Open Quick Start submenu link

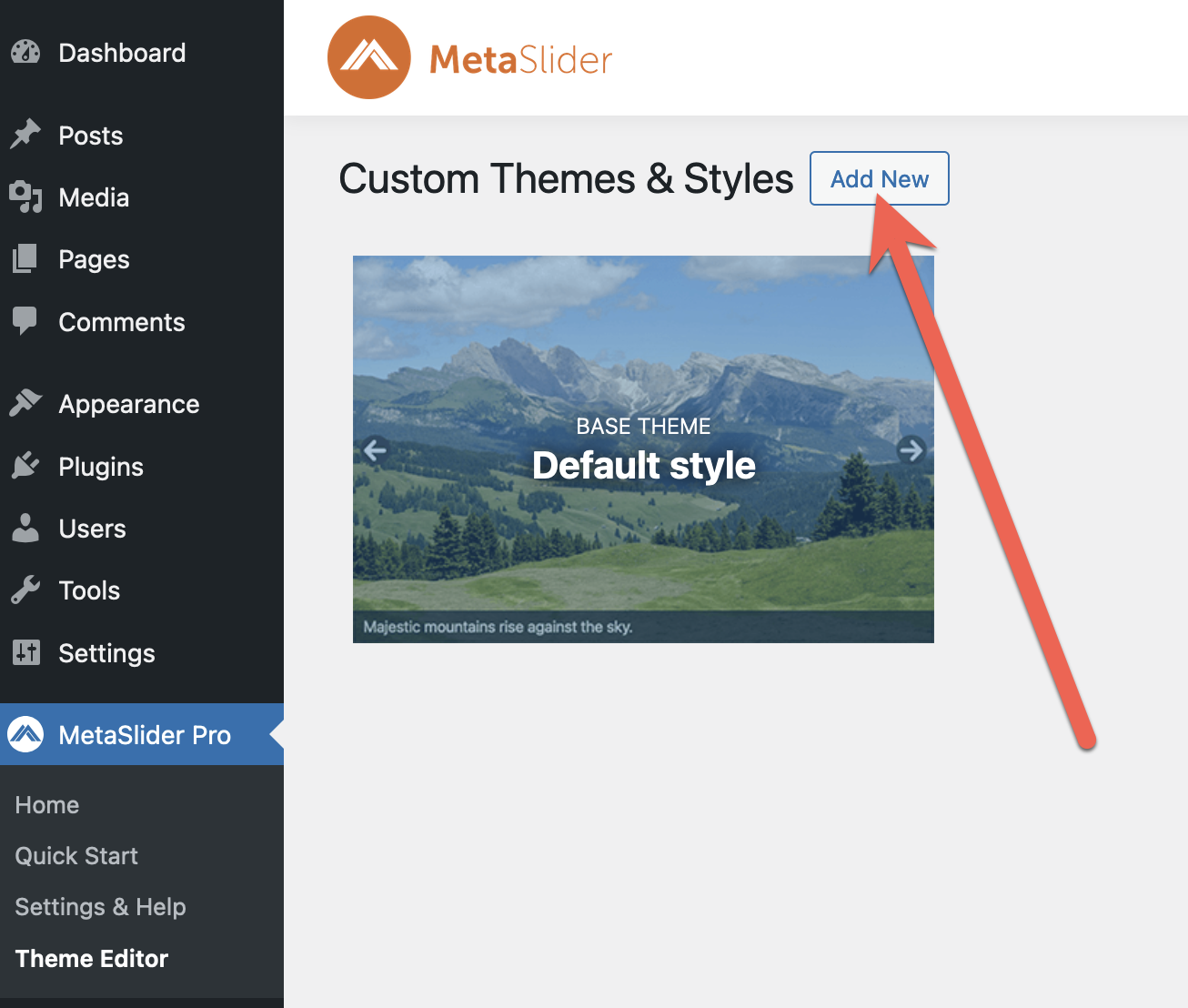point(76,856)
